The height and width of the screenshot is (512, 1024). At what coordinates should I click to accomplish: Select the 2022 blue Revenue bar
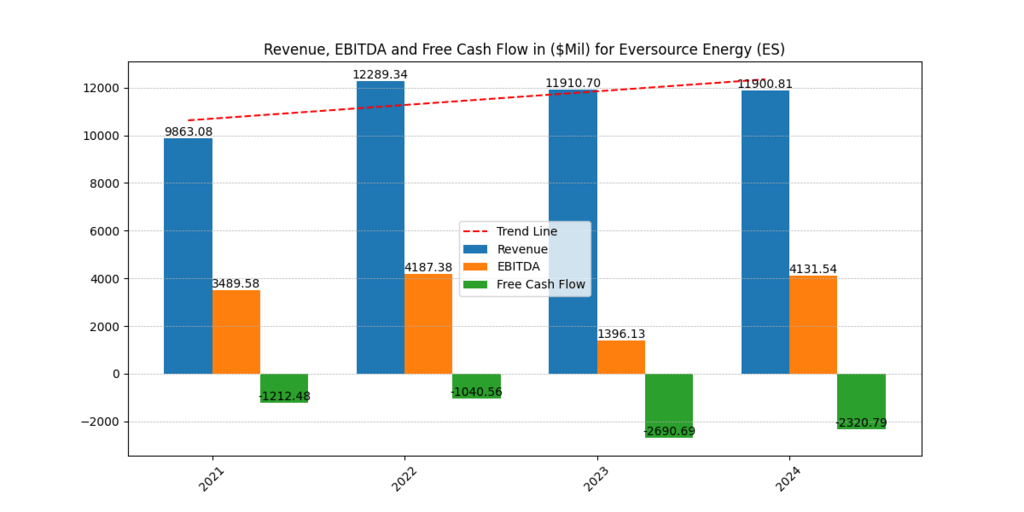pos(380,228)
